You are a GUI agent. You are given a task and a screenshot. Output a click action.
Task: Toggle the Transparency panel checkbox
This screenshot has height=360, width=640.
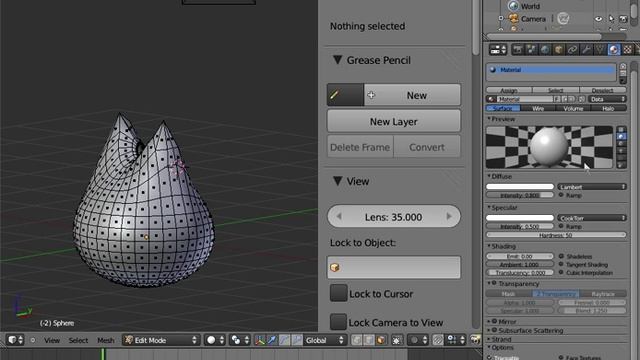[x=494, y=283]
